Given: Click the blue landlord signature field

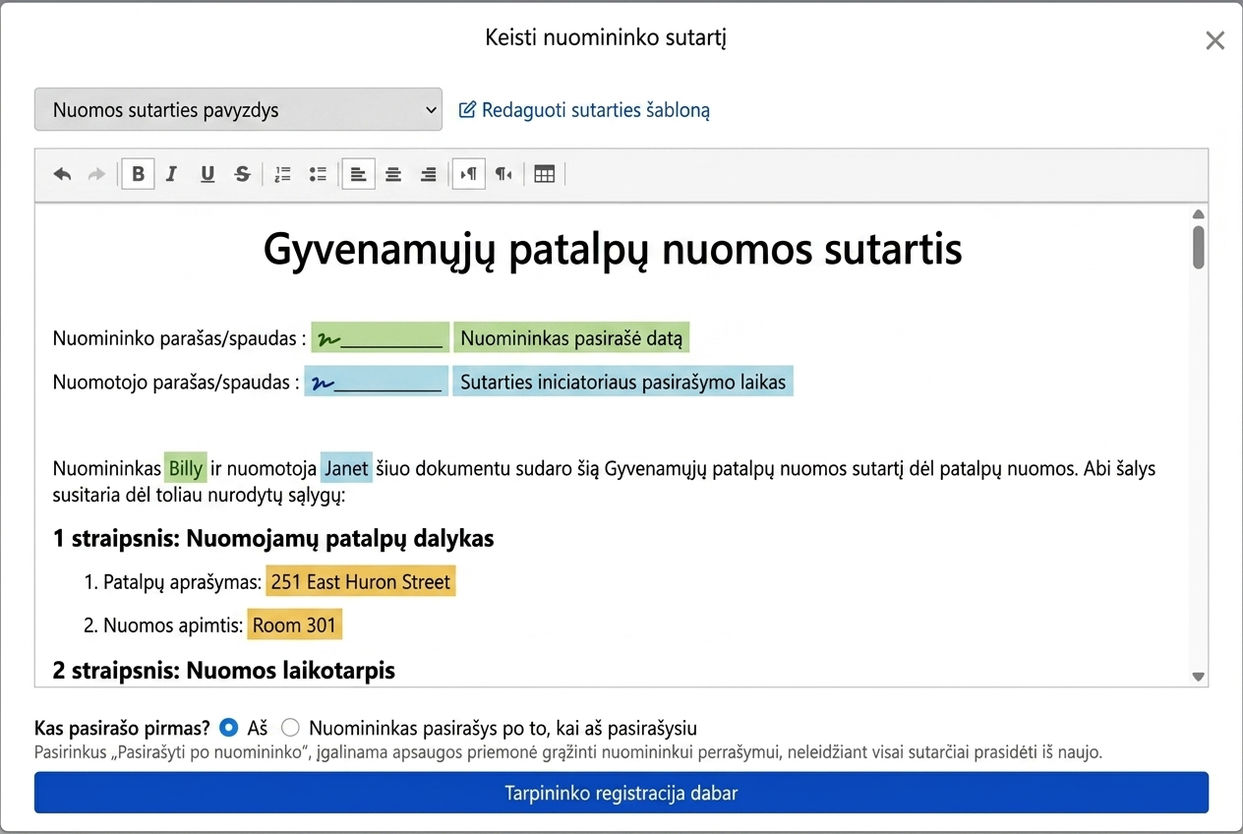Looking at the screenshot, I should point(376,382).
